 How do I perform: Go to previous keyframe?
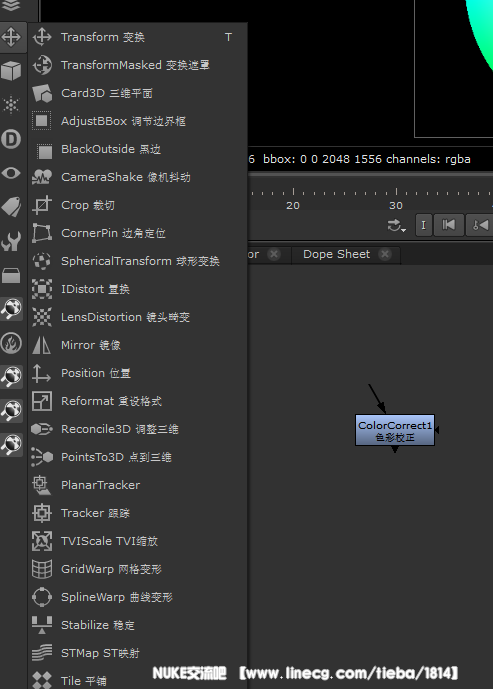[480, 225]
